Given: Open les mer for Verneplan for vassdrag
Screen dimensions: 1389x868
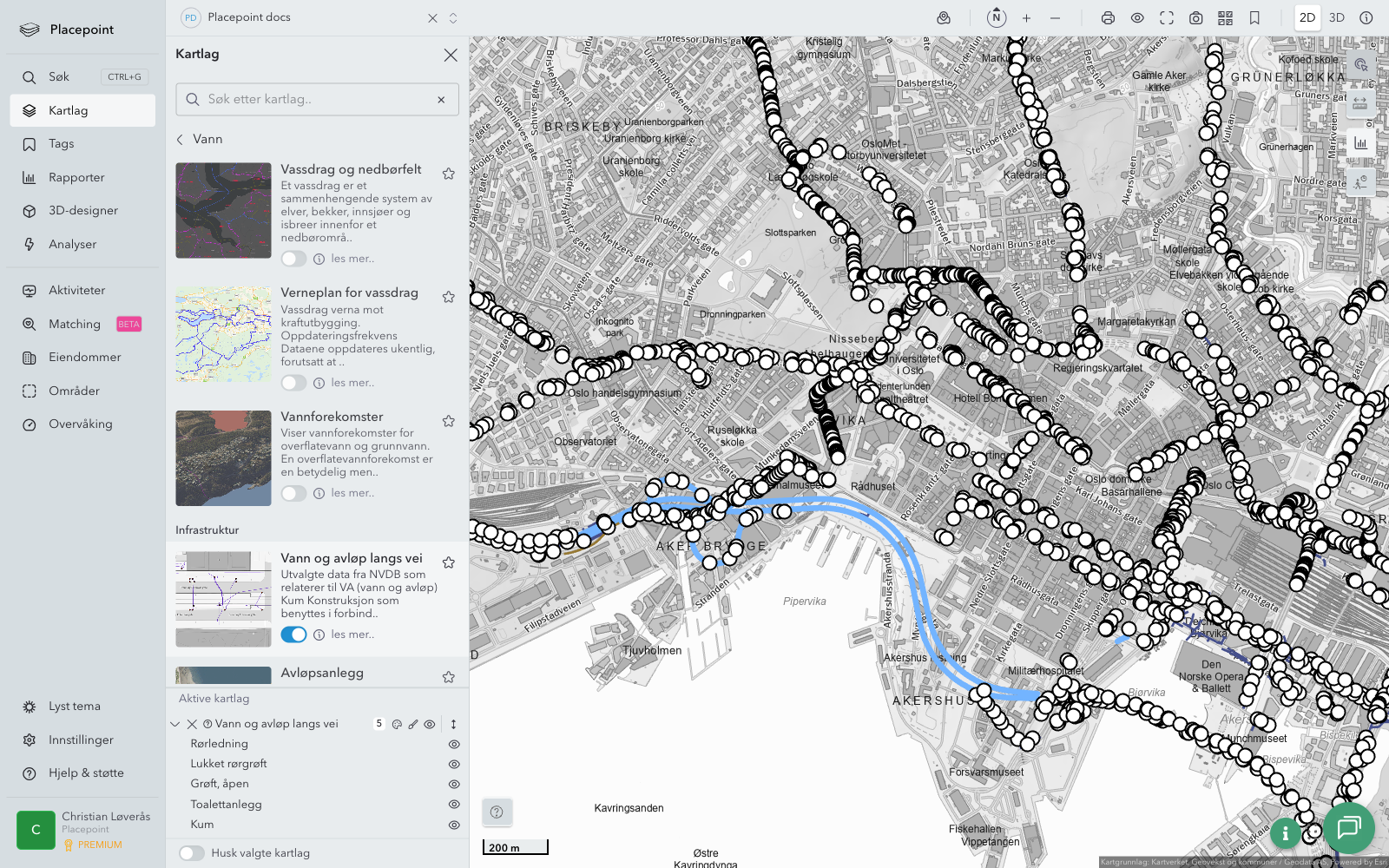Looking at the screenshot, I should point(352,383).
